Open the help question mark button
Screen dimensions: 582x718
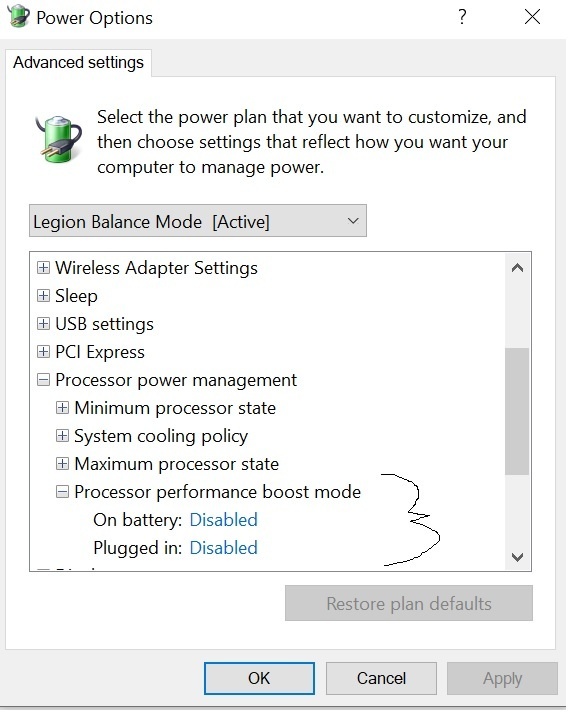pos(462,17)
